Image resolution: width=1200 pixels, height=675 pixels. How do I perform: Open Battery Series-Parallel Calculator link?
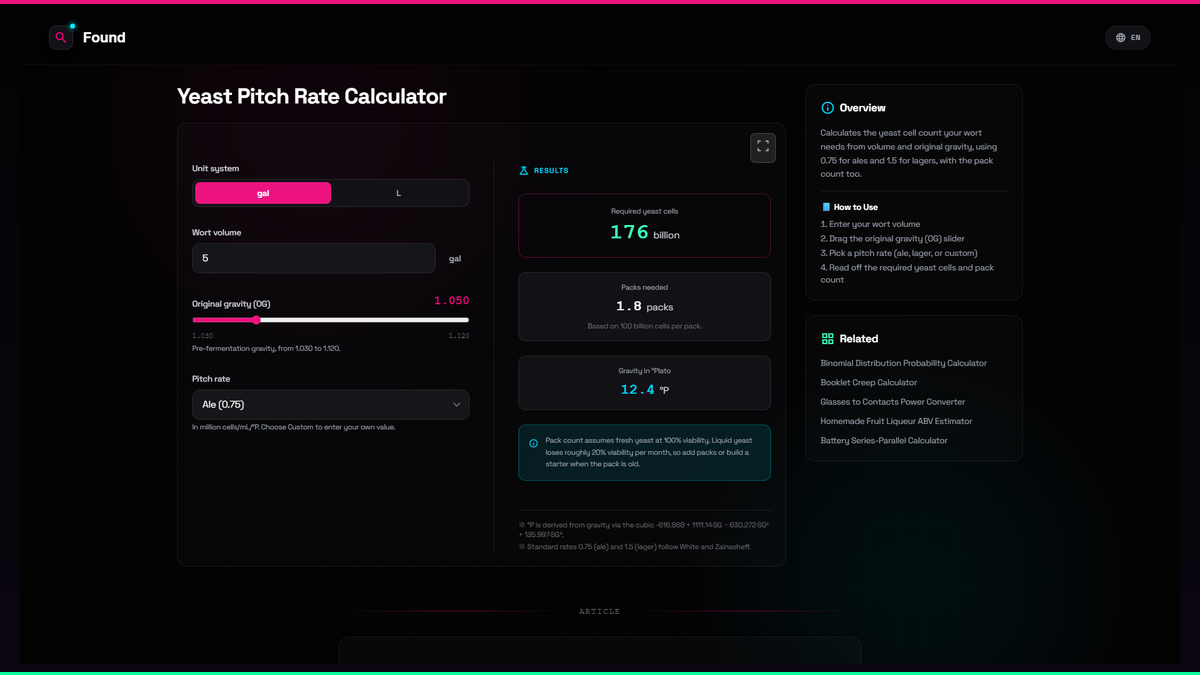coord(884,440)
